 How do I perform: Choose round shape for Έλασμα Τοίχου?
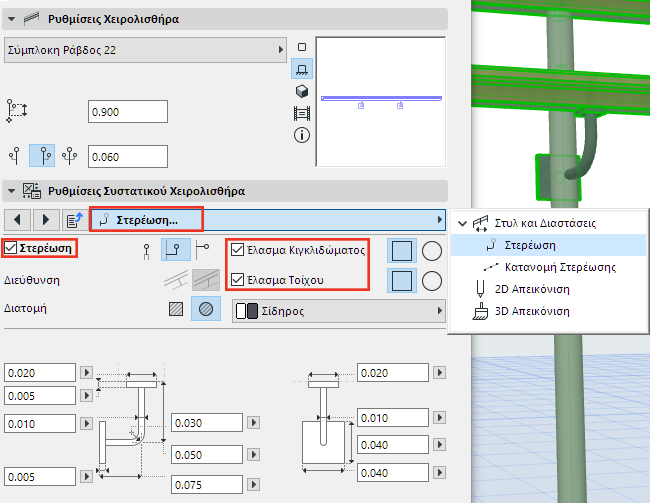pyautogui.click(x=432, y=281)
